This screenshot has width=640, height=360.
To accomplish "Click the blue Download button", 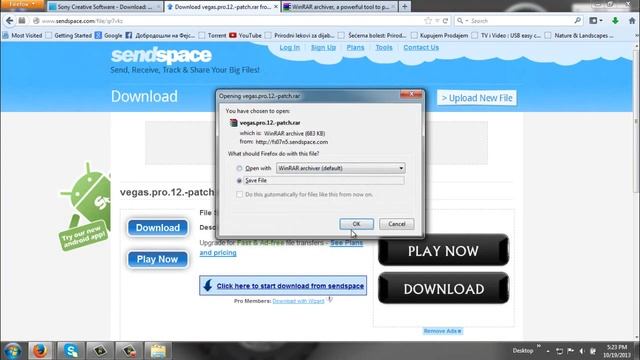I will pos(158,228).
